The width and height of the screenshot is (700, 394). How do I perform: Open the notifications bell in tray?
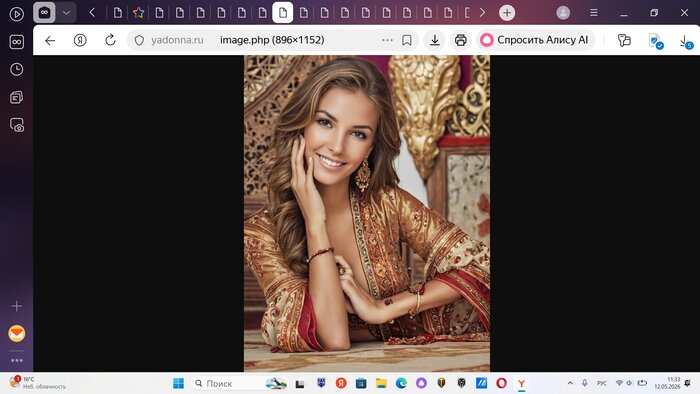(688, 383)
